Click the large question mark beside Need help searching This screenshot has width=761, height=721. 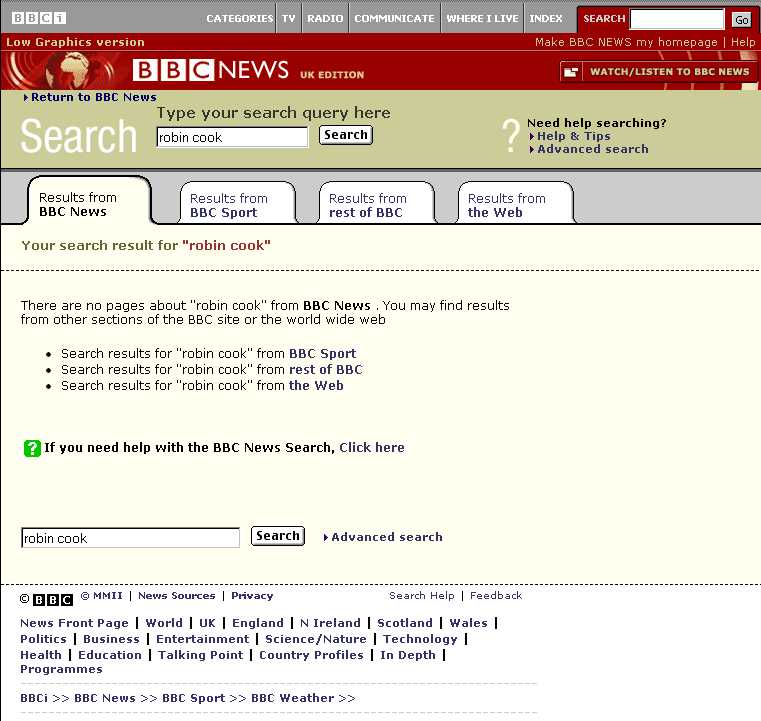point(511,136)
